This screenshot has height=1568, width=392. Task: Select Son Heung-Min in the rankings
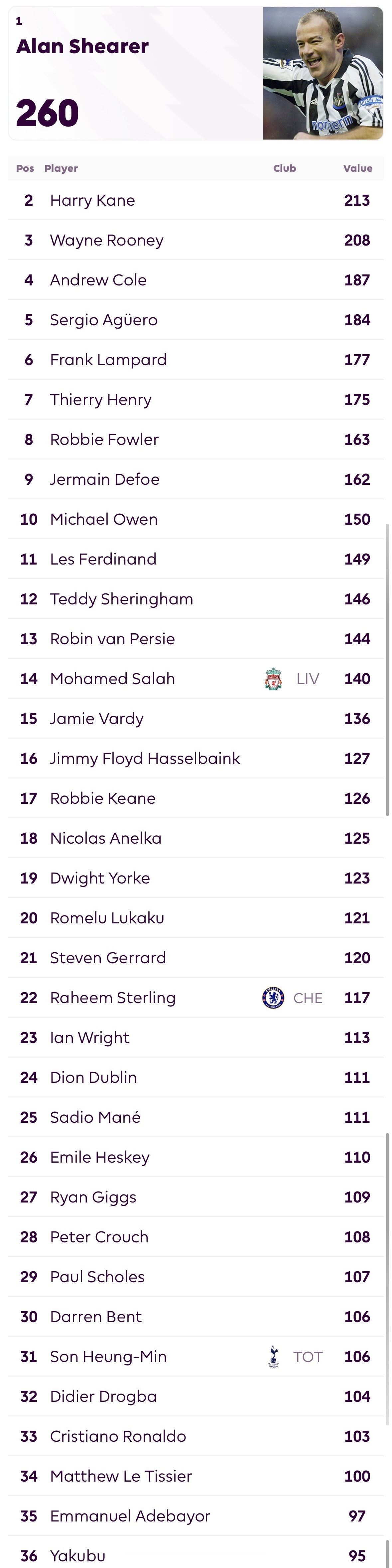(x=108, y=1357)
